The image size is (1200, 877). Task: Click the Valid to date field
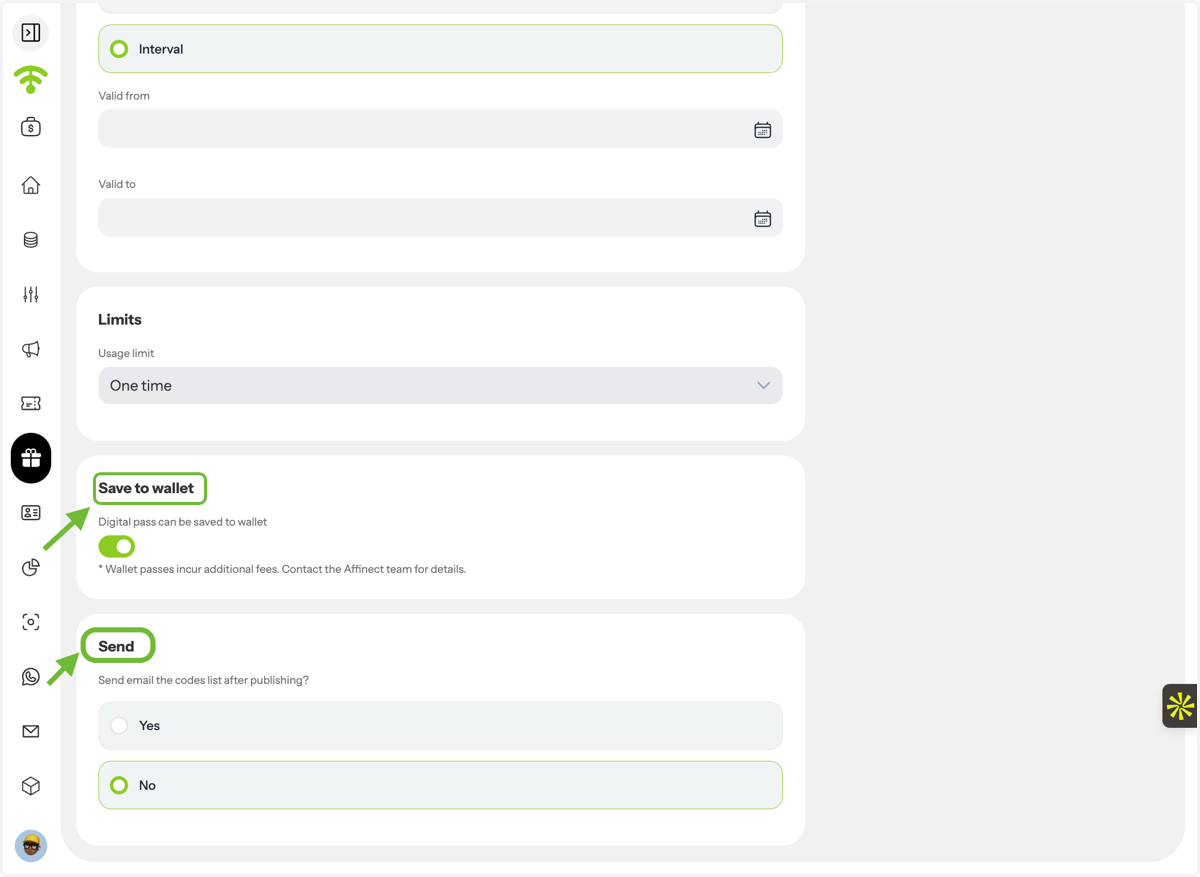[x=440, y=218]
